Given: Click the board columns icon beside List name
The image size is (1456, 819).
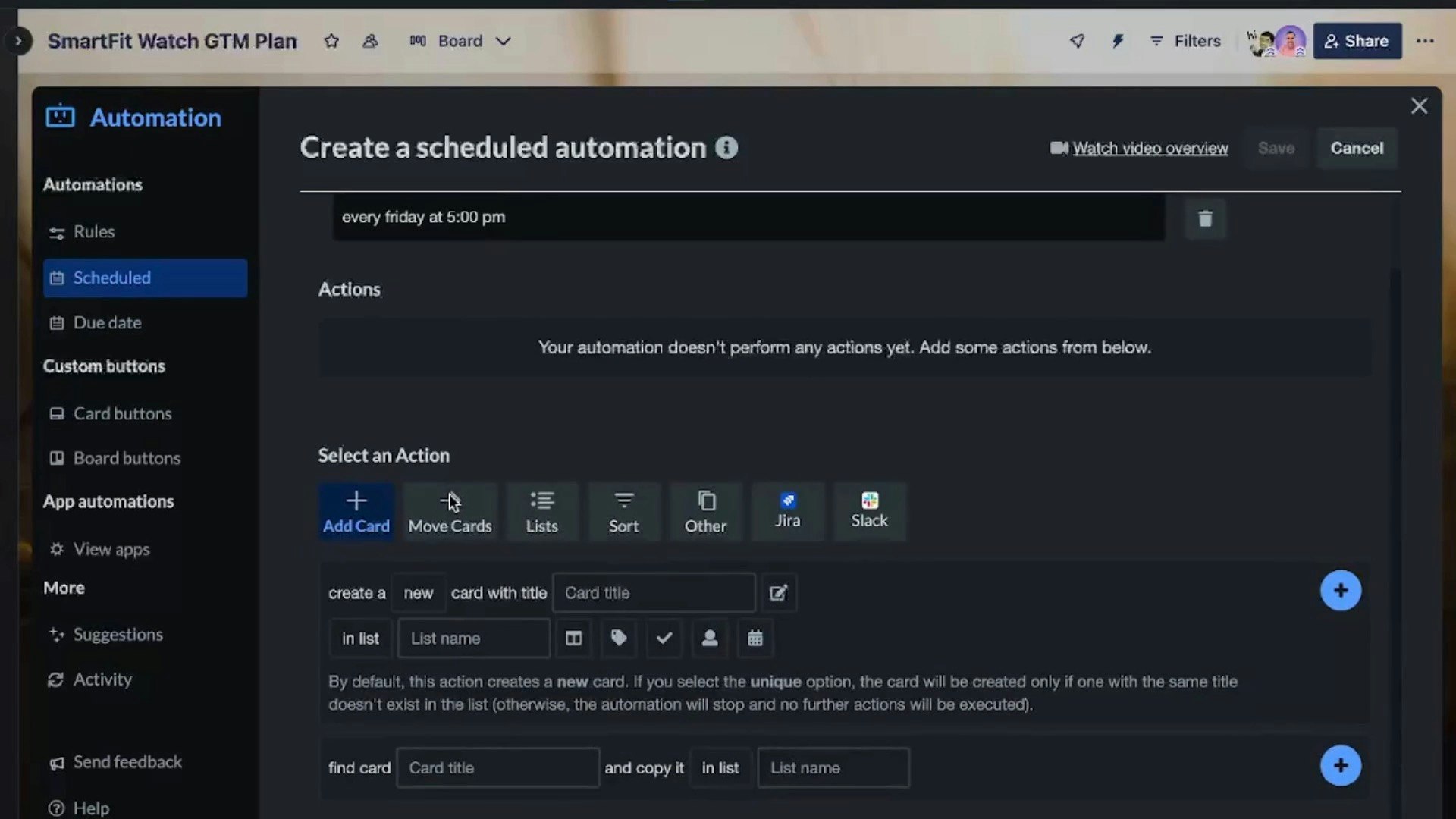Looking at the screenshot, I should coord(573,639).
